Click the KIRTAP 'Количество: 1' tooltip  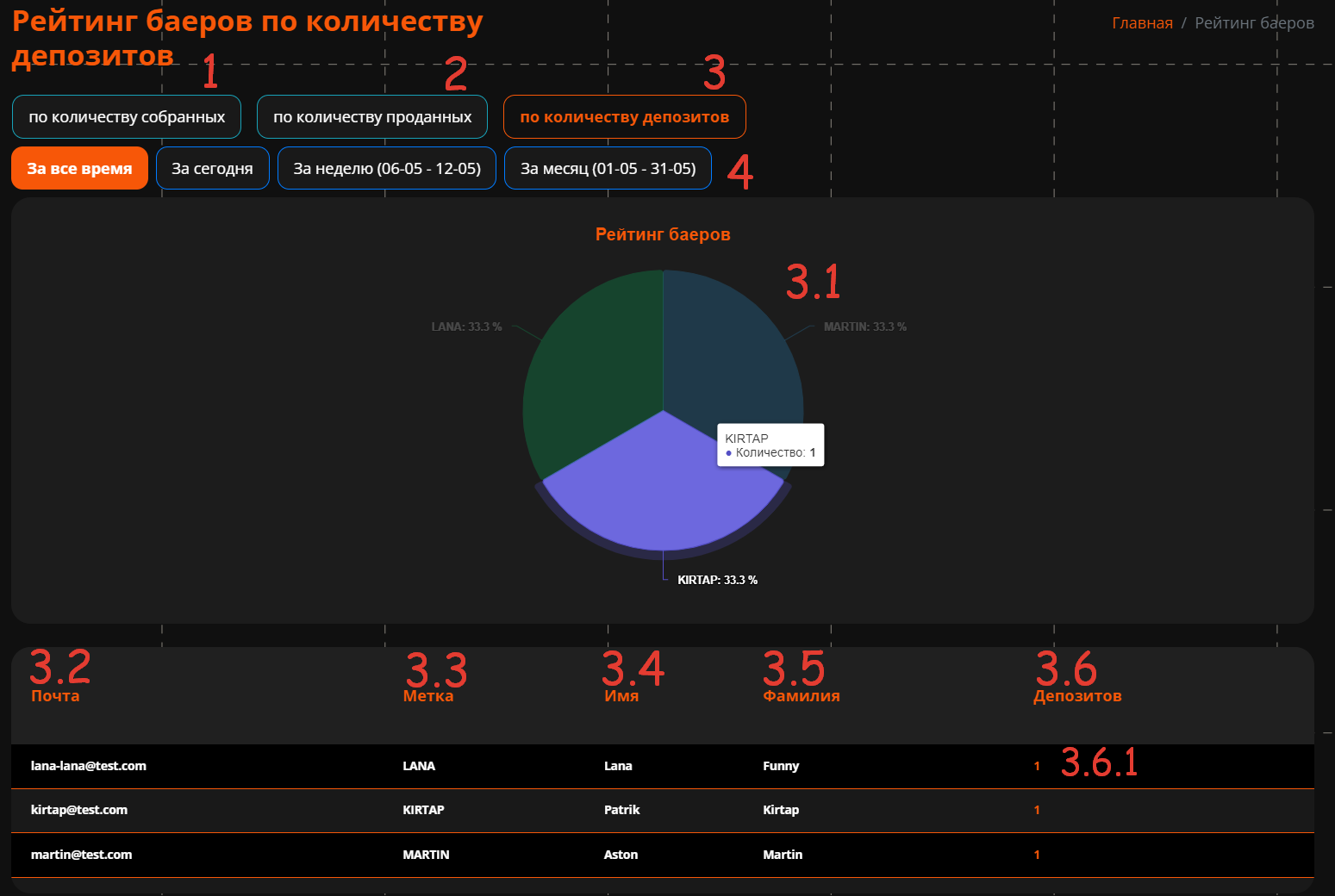coord(770,445)
